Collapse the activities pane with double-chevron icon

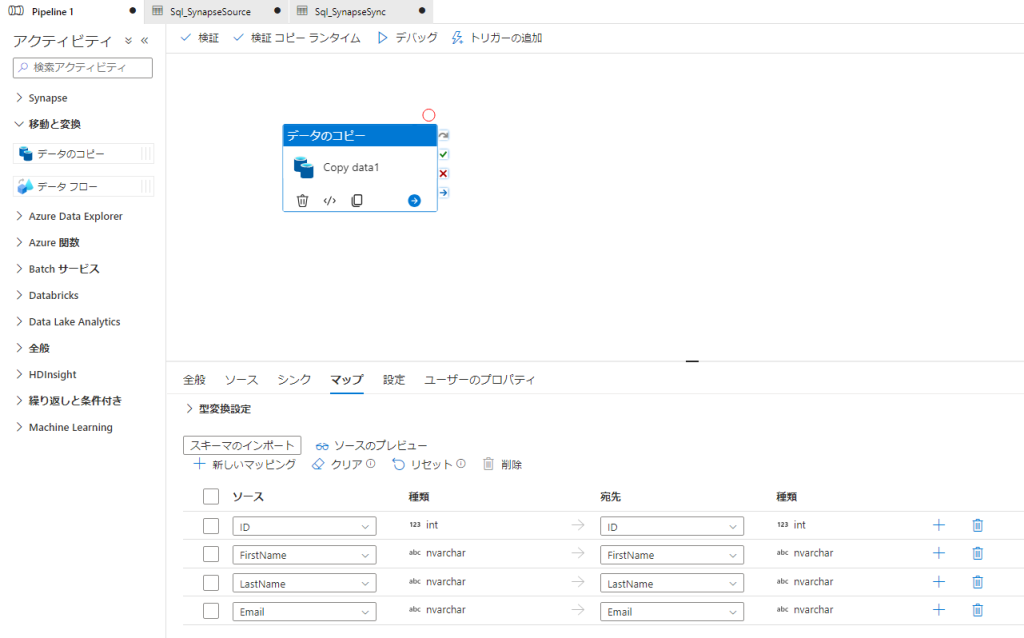[144, 41]
